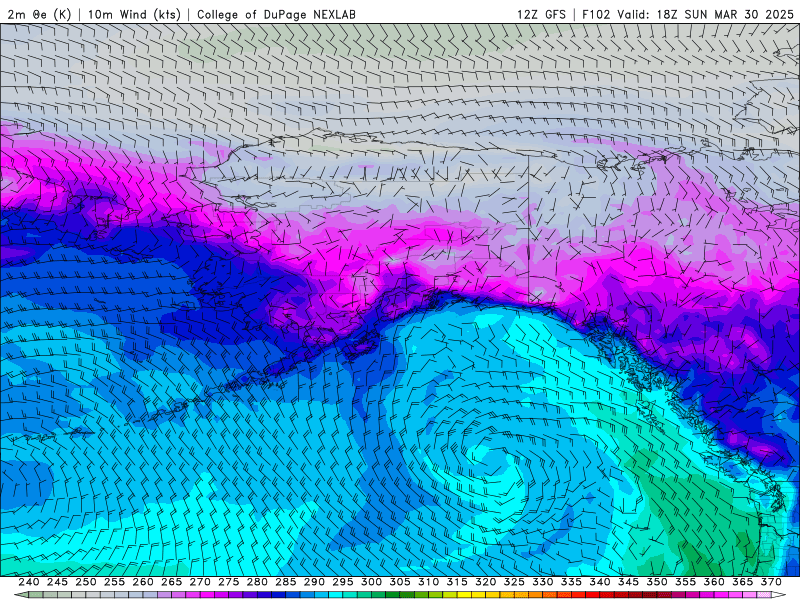
Task: Click the '10m Wind (kts)' title label
Action: [x=134, y=14]
